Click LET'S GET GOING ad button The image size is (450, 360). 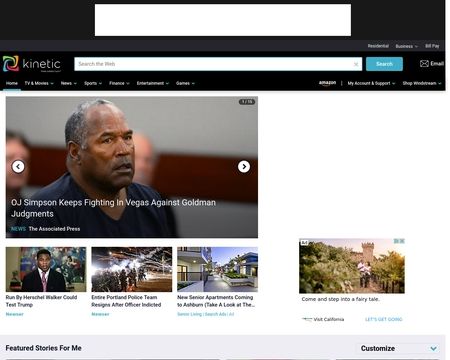pyautogui.click(x=384, y=319)
